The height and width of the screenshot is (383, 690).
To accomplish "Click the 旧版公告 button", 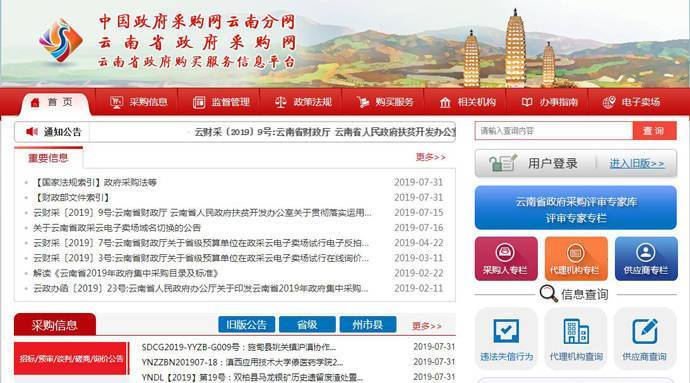I will (x=246, y=325).
